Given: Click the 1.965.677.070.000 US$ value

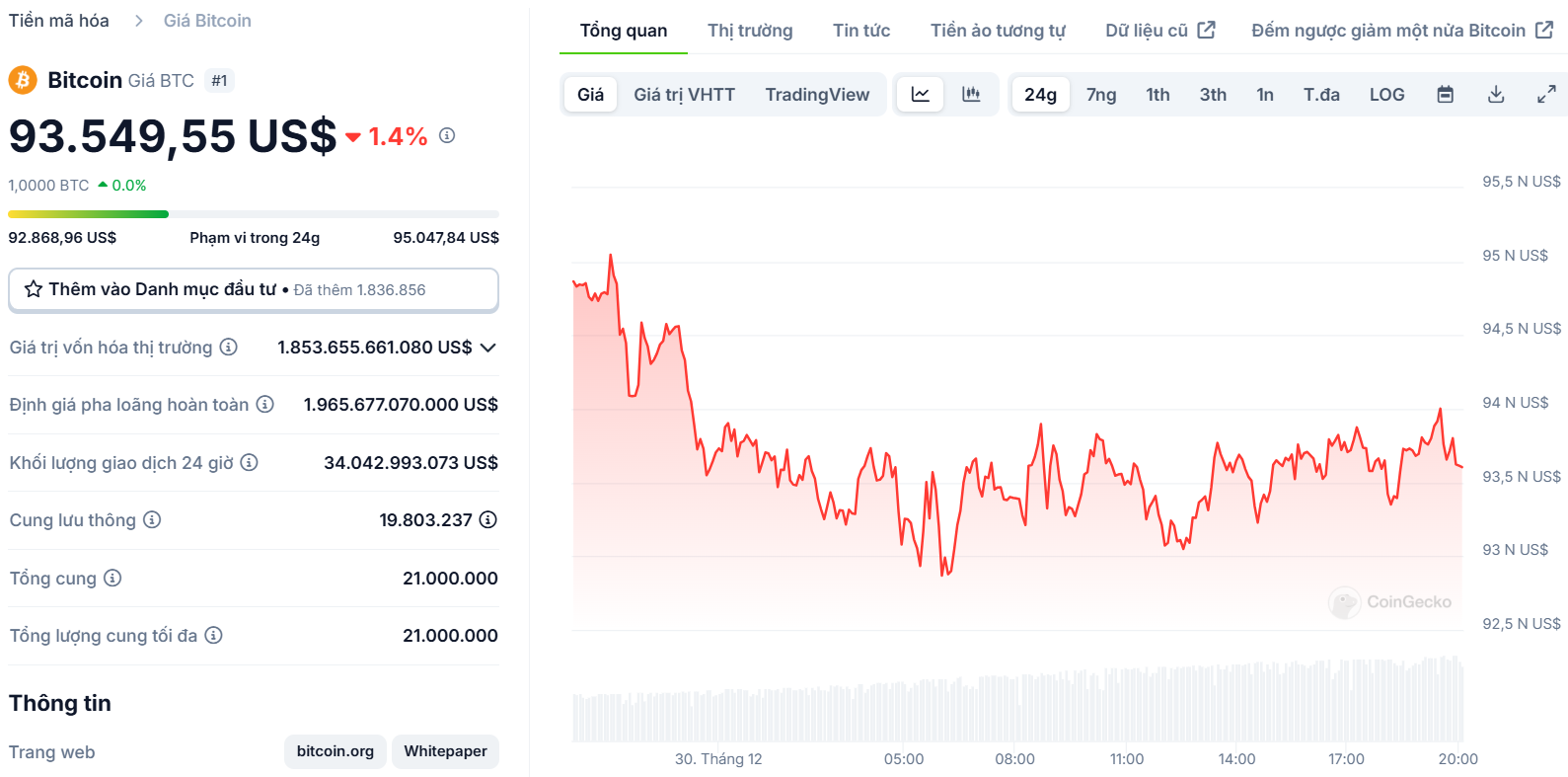Looking at the screenshot, I should click(x=401, y=405).
